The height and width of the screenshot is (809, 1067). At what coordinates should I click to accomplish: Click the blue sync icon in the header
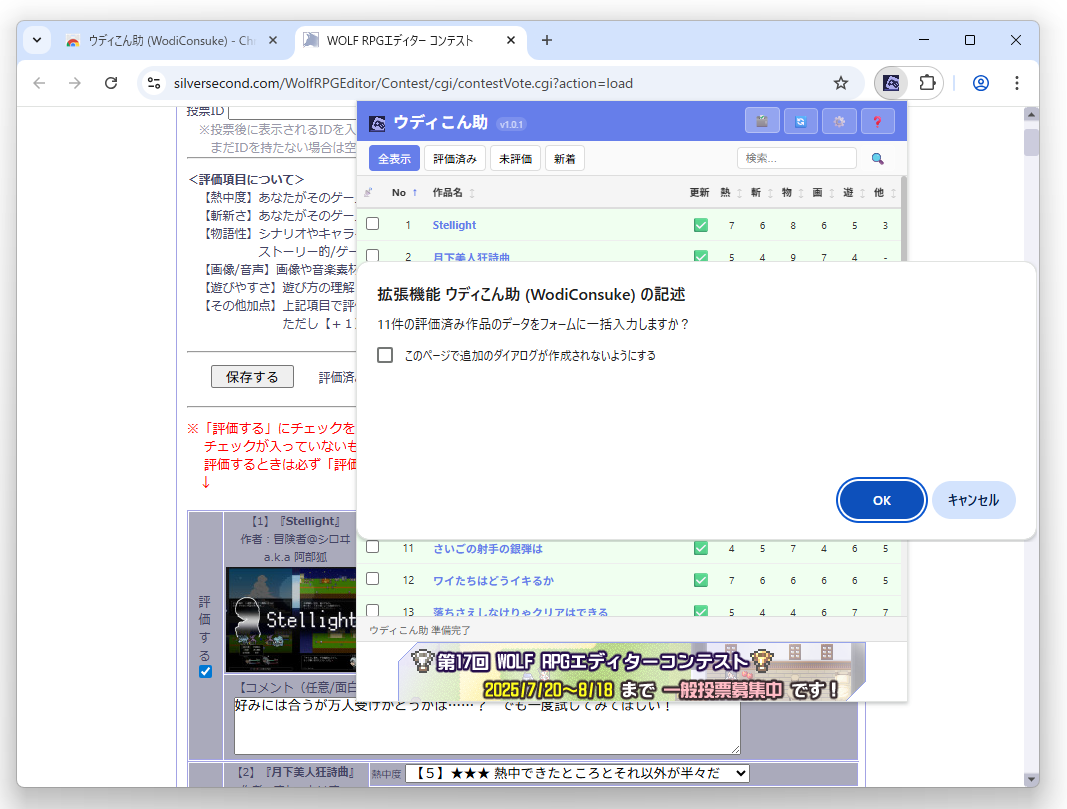pyautogui.click(x=800, y=120)
